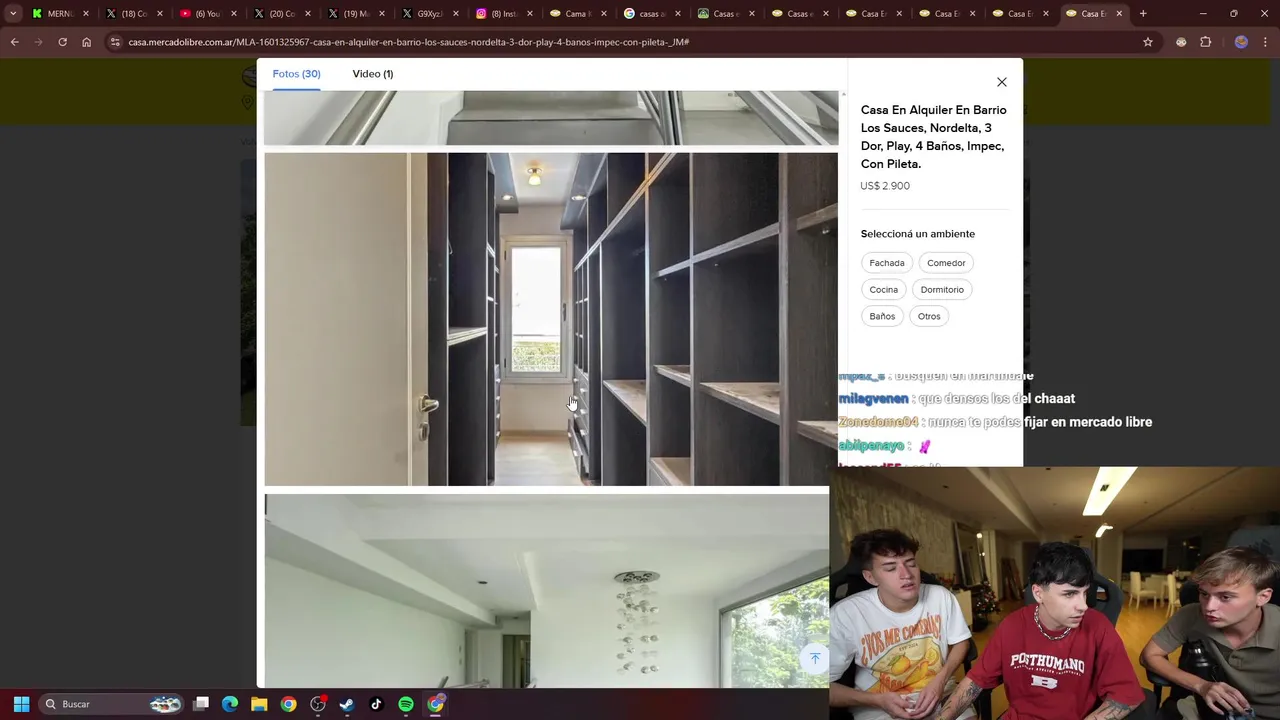Screen dimensions: 1280x720
Task: Open the Chrome profile avatar
Action: click(1241, 42)
